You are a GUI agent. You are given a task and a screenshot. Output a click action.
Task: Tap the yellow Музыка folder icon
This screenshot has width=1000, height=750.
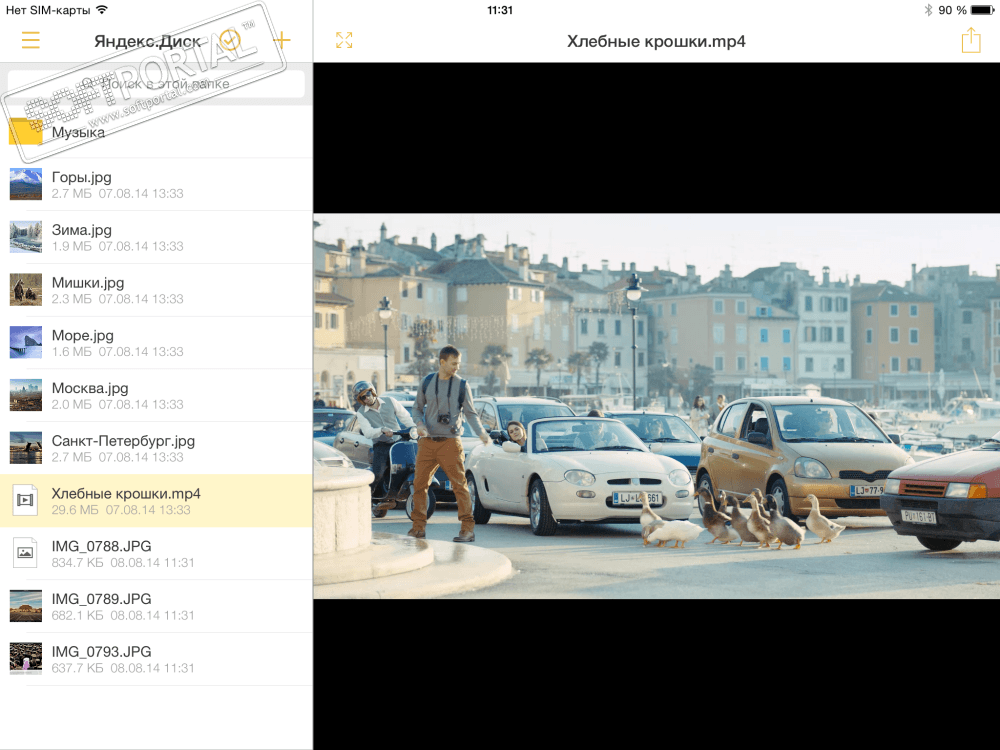(26, 132)
